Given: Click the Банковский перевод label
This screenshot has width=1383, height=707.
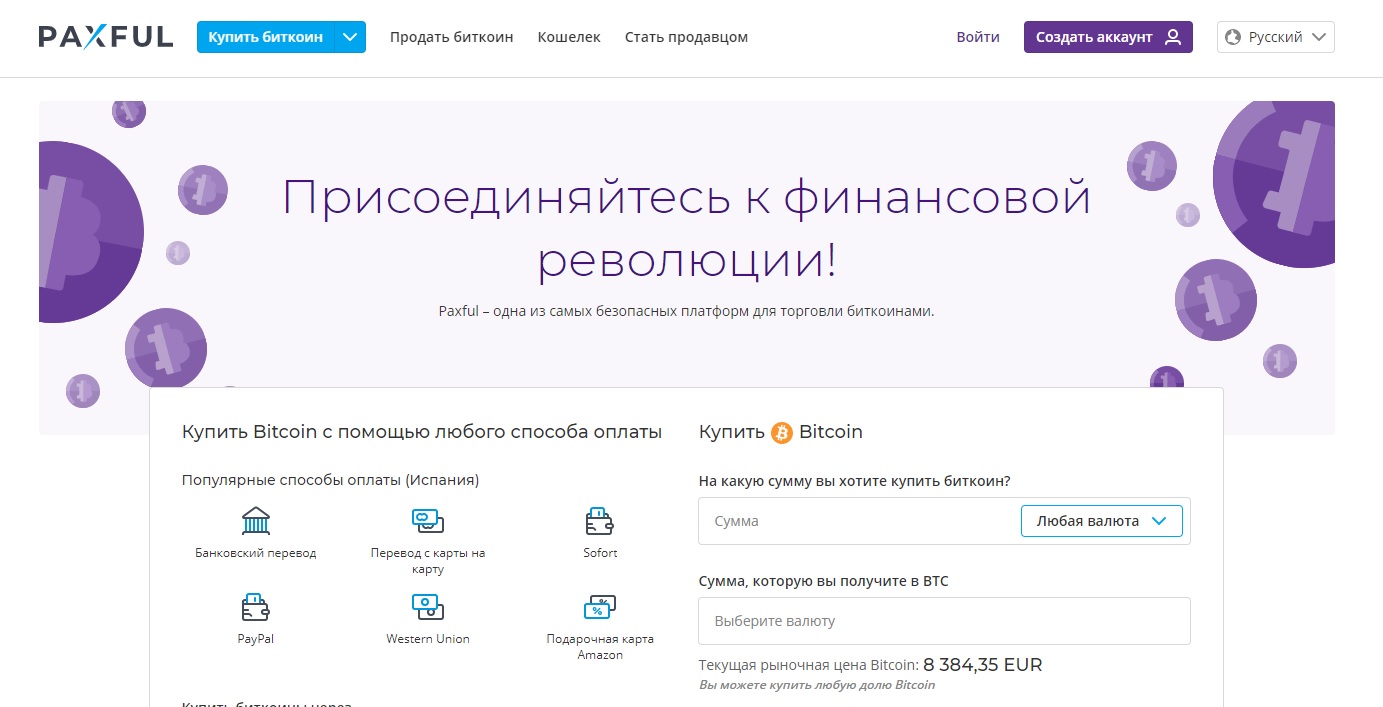Looking at the screenshot, I should click(256, 553).
